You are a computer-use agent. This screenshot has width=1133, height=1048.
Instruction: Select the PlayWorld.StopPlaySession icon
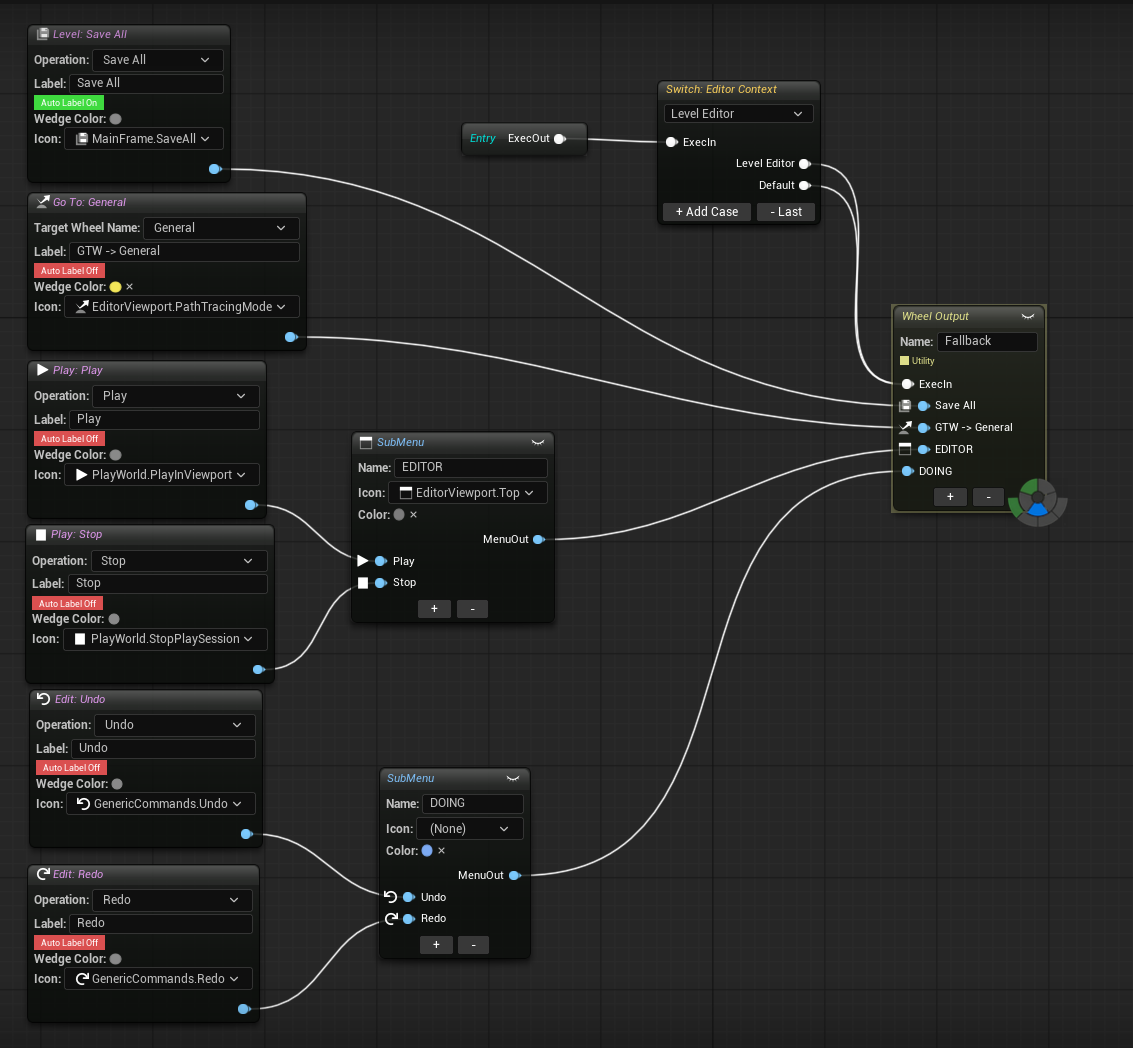coord(165,638)
